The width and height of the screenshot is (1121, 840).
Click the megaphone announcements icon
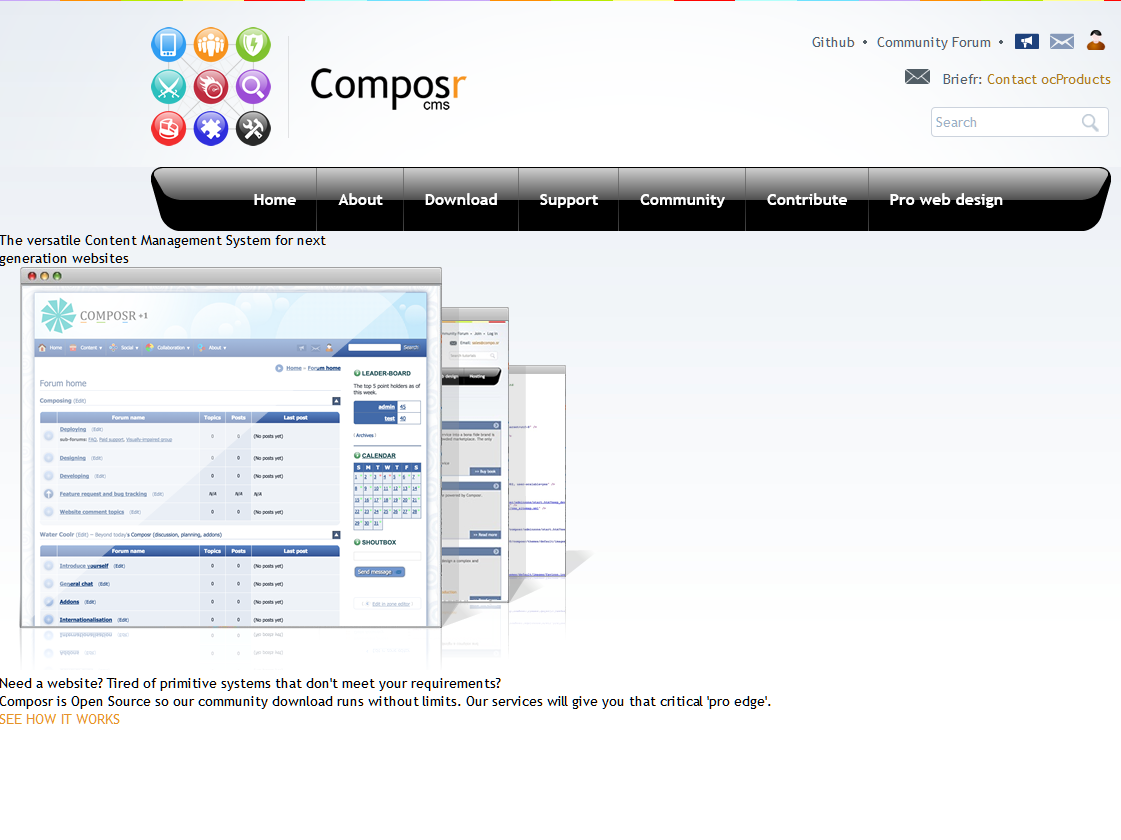click(1026, 42)
